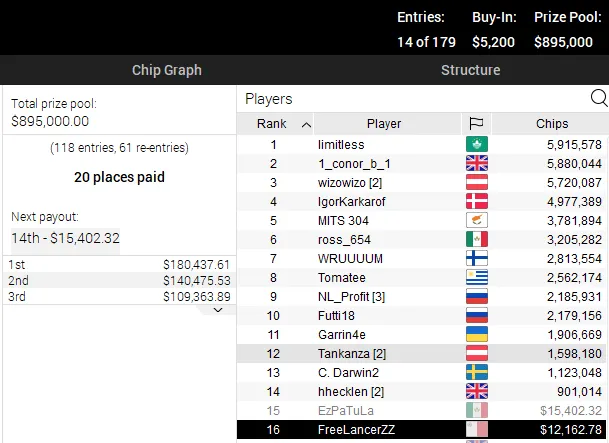Image resolution: width=609 pixels, height=443 pixels.
Task: Select the FreeLancerZZ row
Action: pos(422,429)
